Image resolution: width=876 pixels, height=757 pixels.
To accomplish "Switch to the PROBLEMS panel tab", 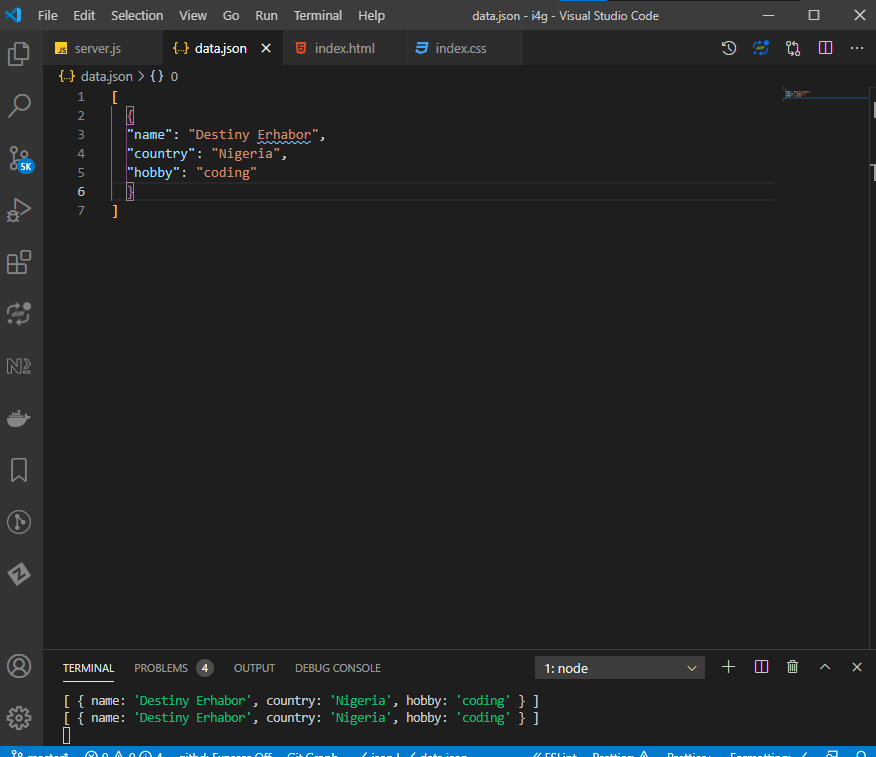I will [161, 668].
